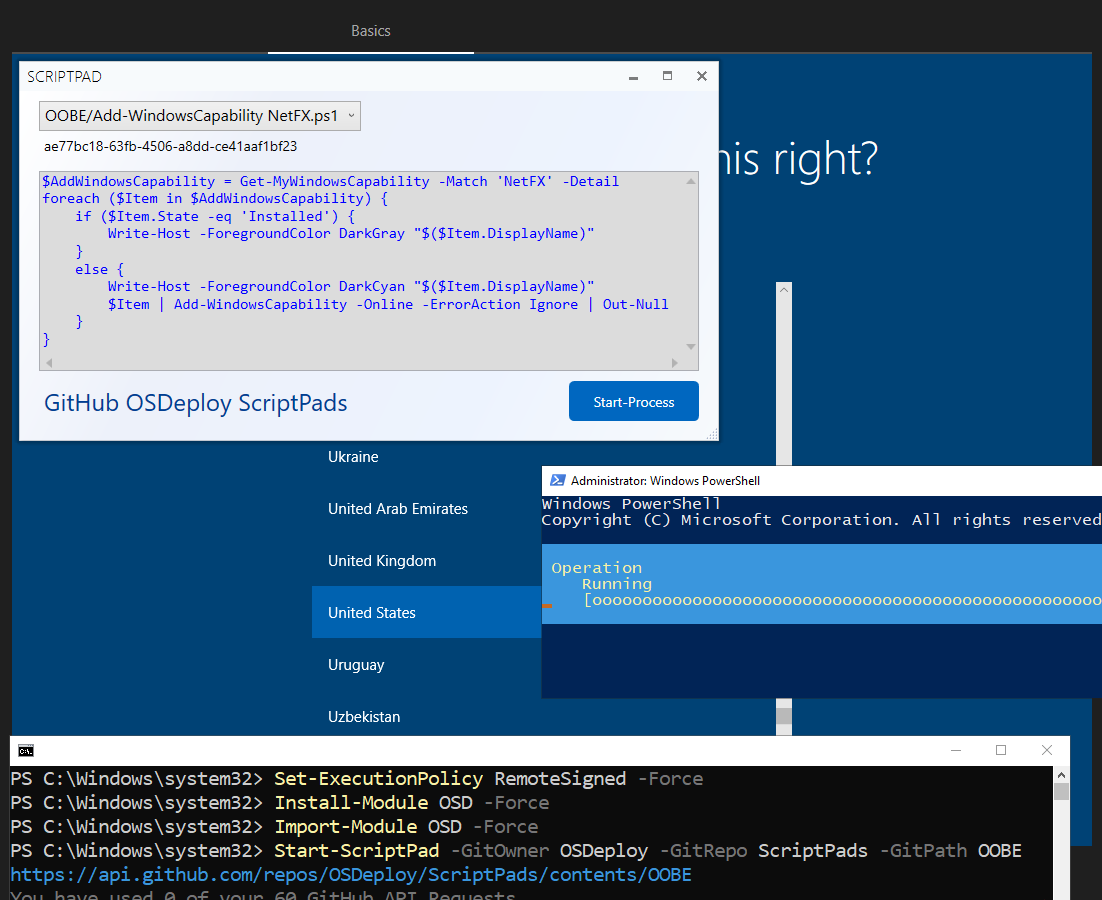Click the bottom console scroll up arrow

1061,775
